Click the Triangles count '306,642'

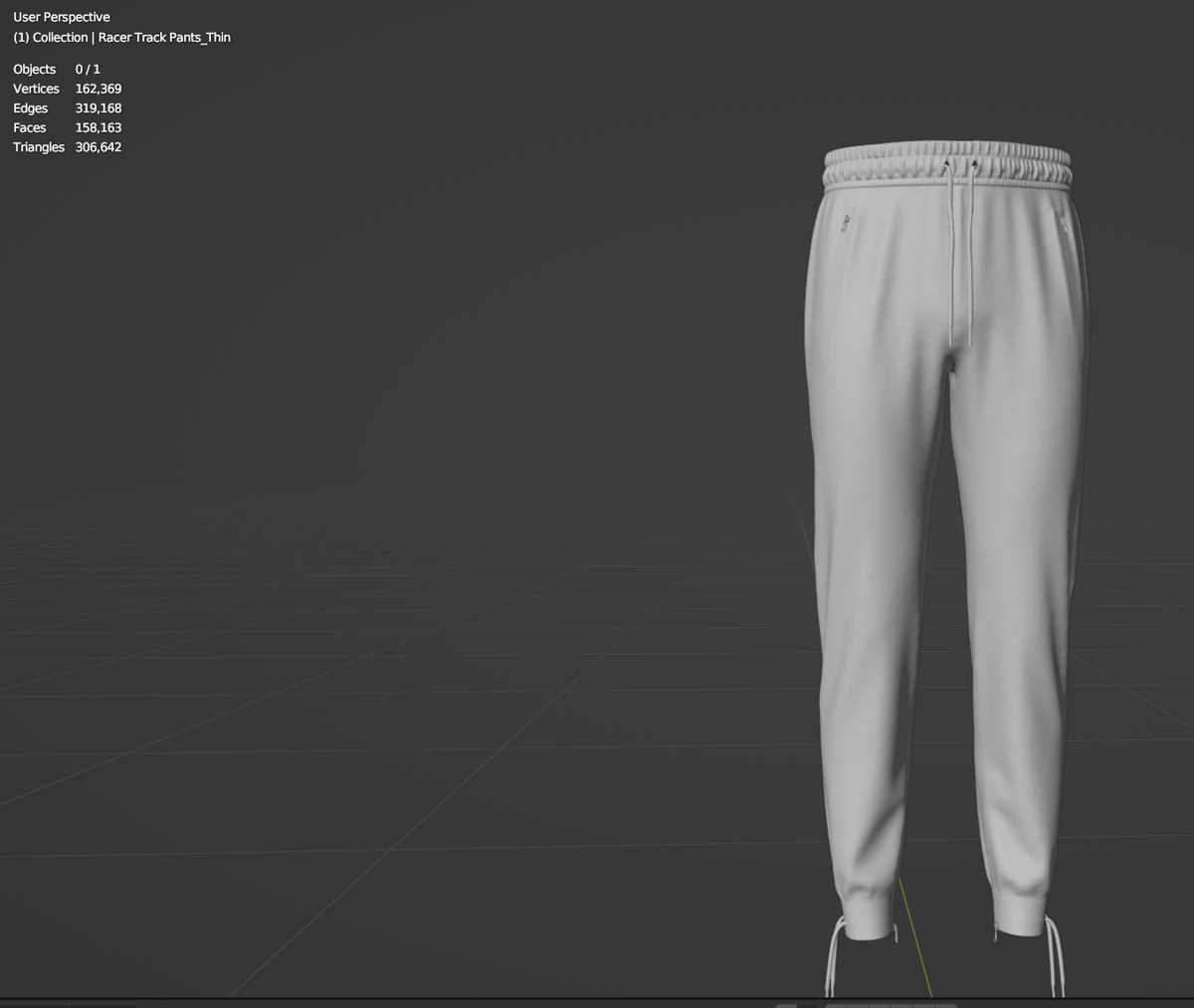(99, 146)
